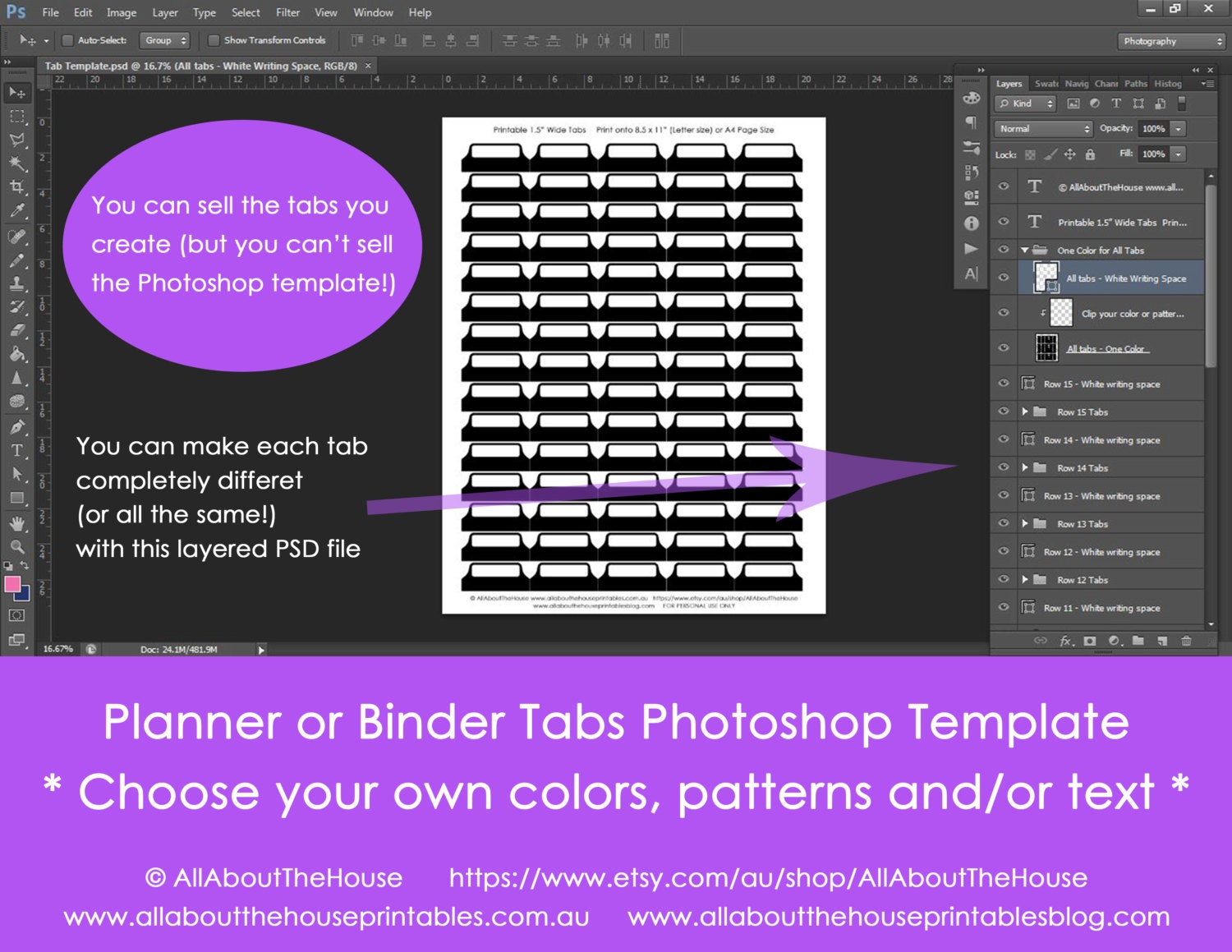This screenshot has height=952, width=1232.
Task: Select the History Brush tool
Action: click(17, 307)
